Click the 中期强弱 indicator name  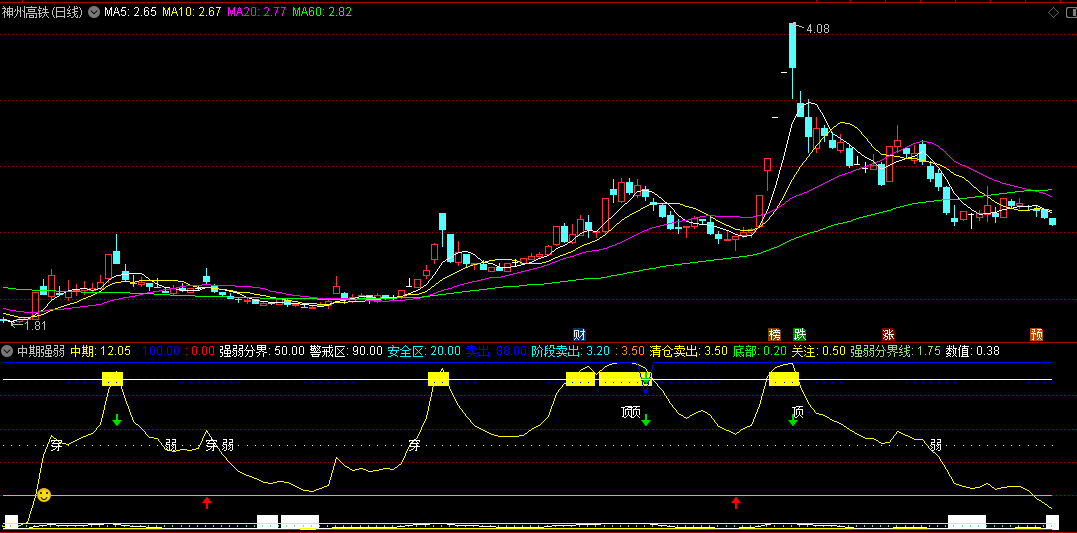[41, 351]
